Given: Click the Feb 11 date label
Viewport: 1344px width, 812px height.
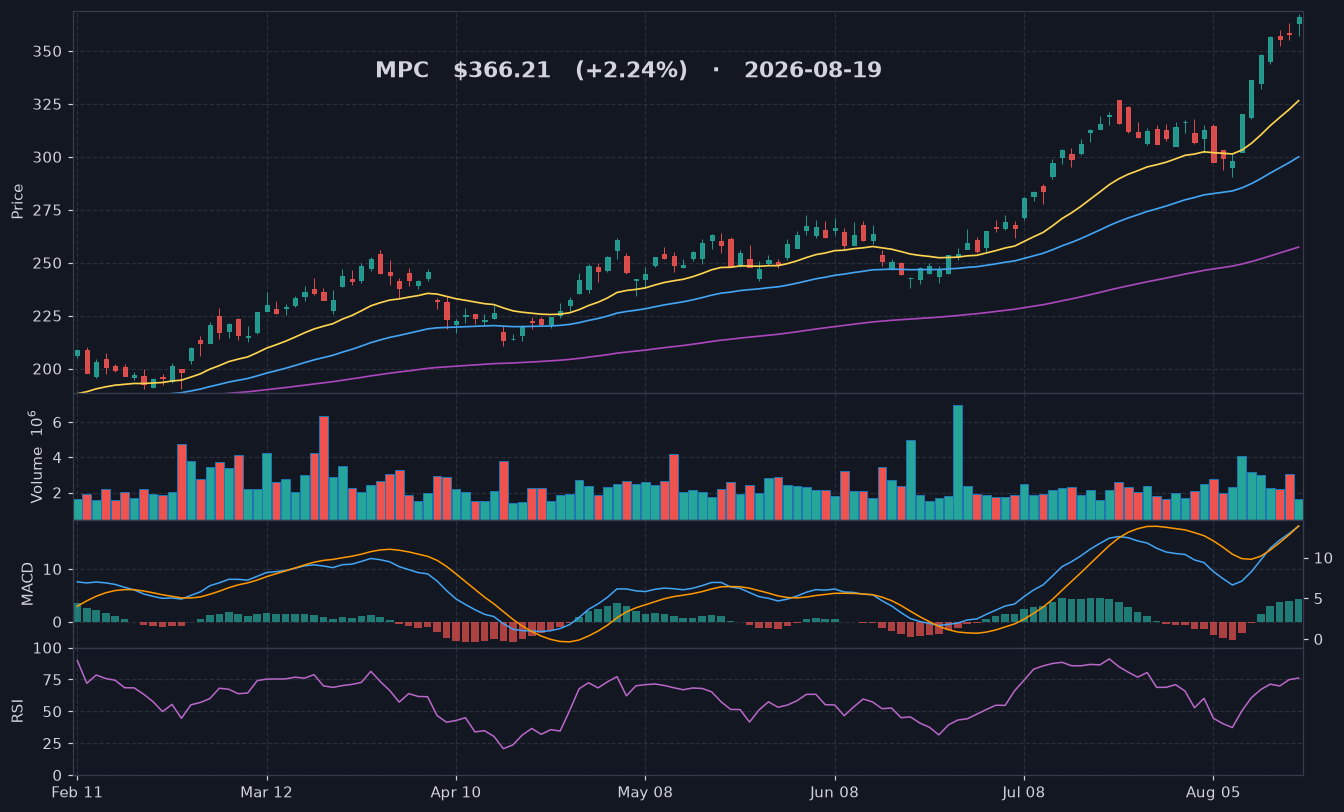Looking at the screenshot, I should (78, 792).
